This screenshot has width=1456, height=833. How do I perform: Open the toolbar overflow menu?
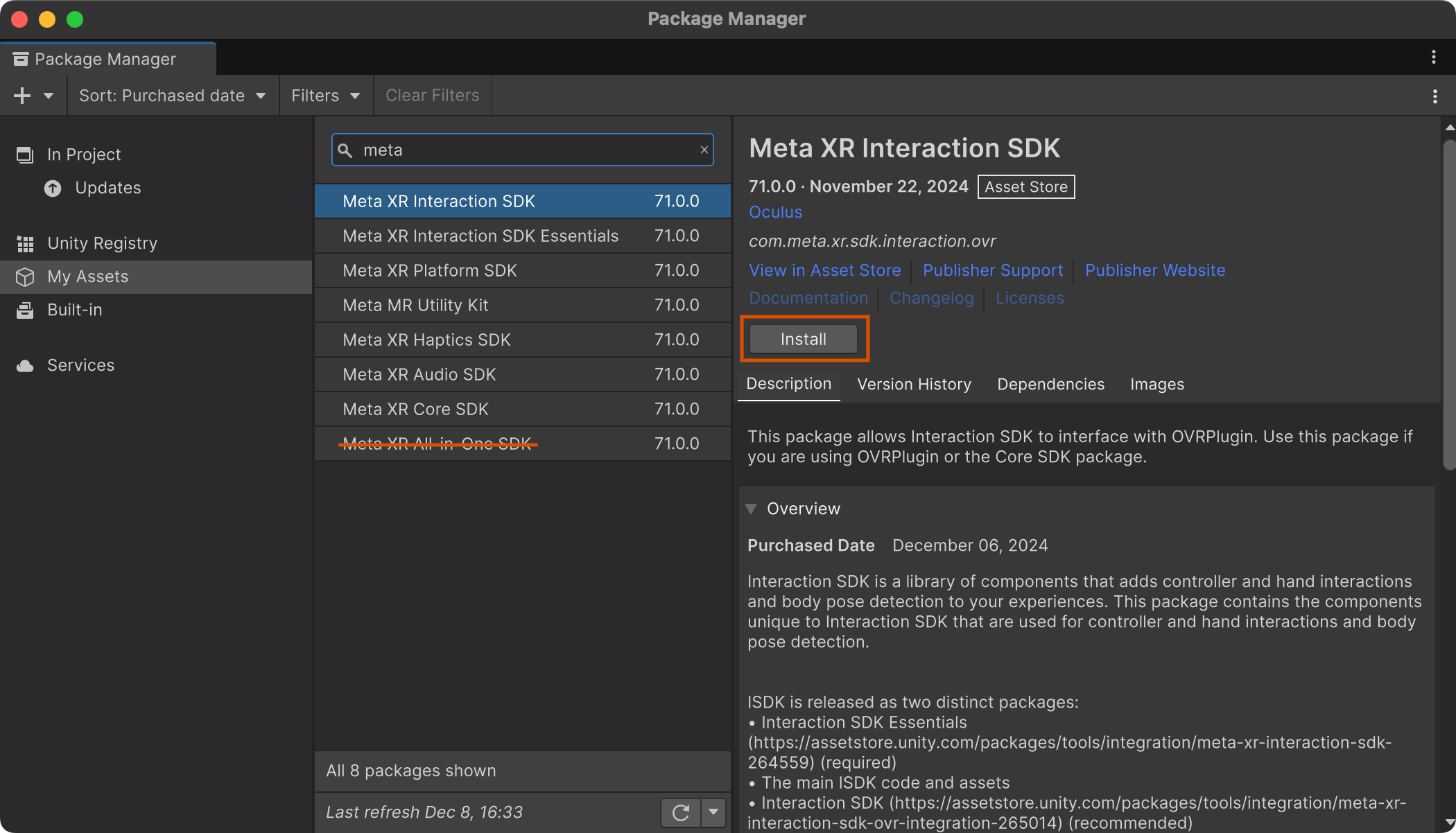click(1434, 96)
